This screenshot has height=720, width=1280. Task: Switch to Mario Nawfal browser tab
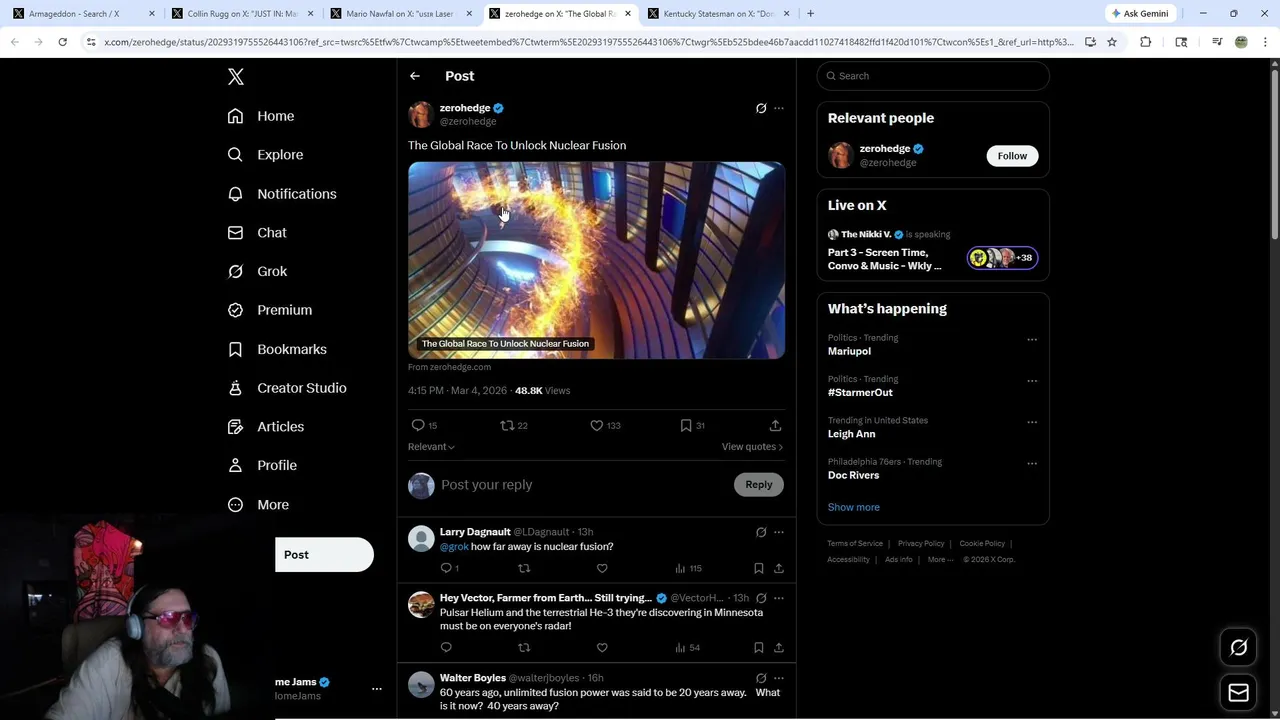click(x=400, y=14)
